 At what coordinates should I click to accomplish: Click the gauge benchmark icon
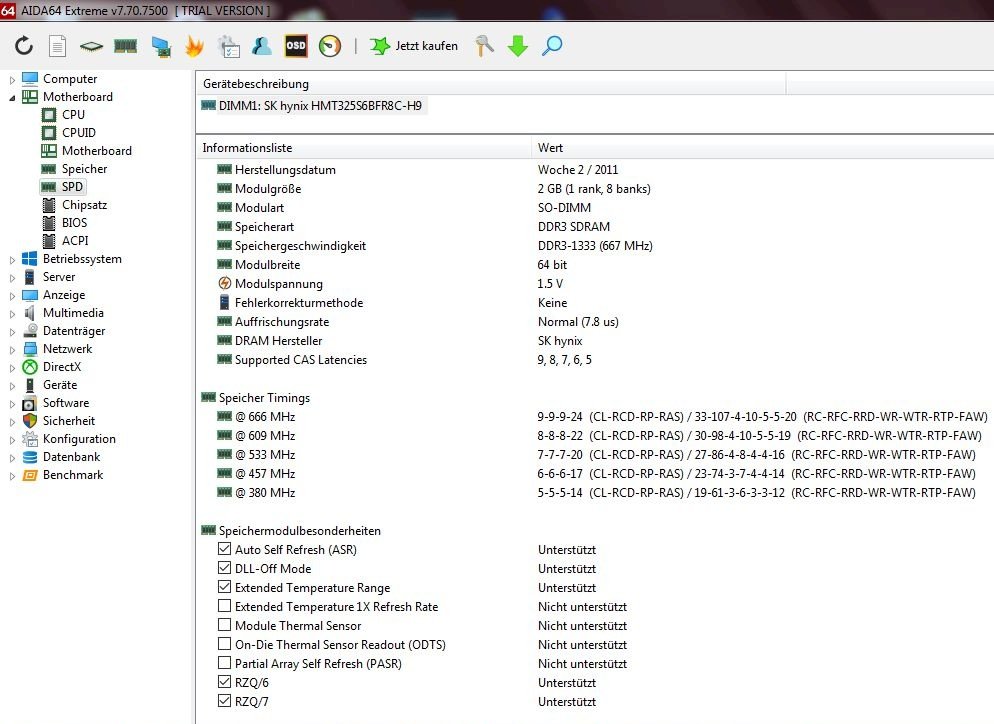(329, 46)
